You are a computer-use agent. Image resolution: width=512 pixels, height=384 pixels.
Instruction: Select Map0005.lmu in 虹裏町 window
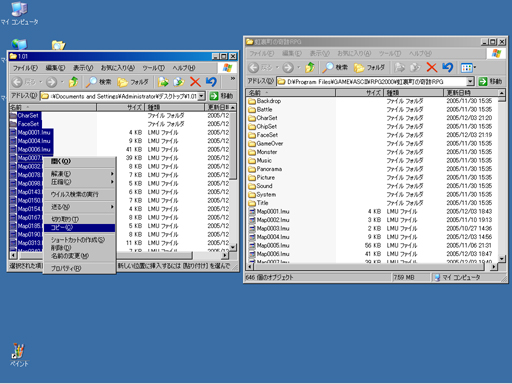[269, 245]
